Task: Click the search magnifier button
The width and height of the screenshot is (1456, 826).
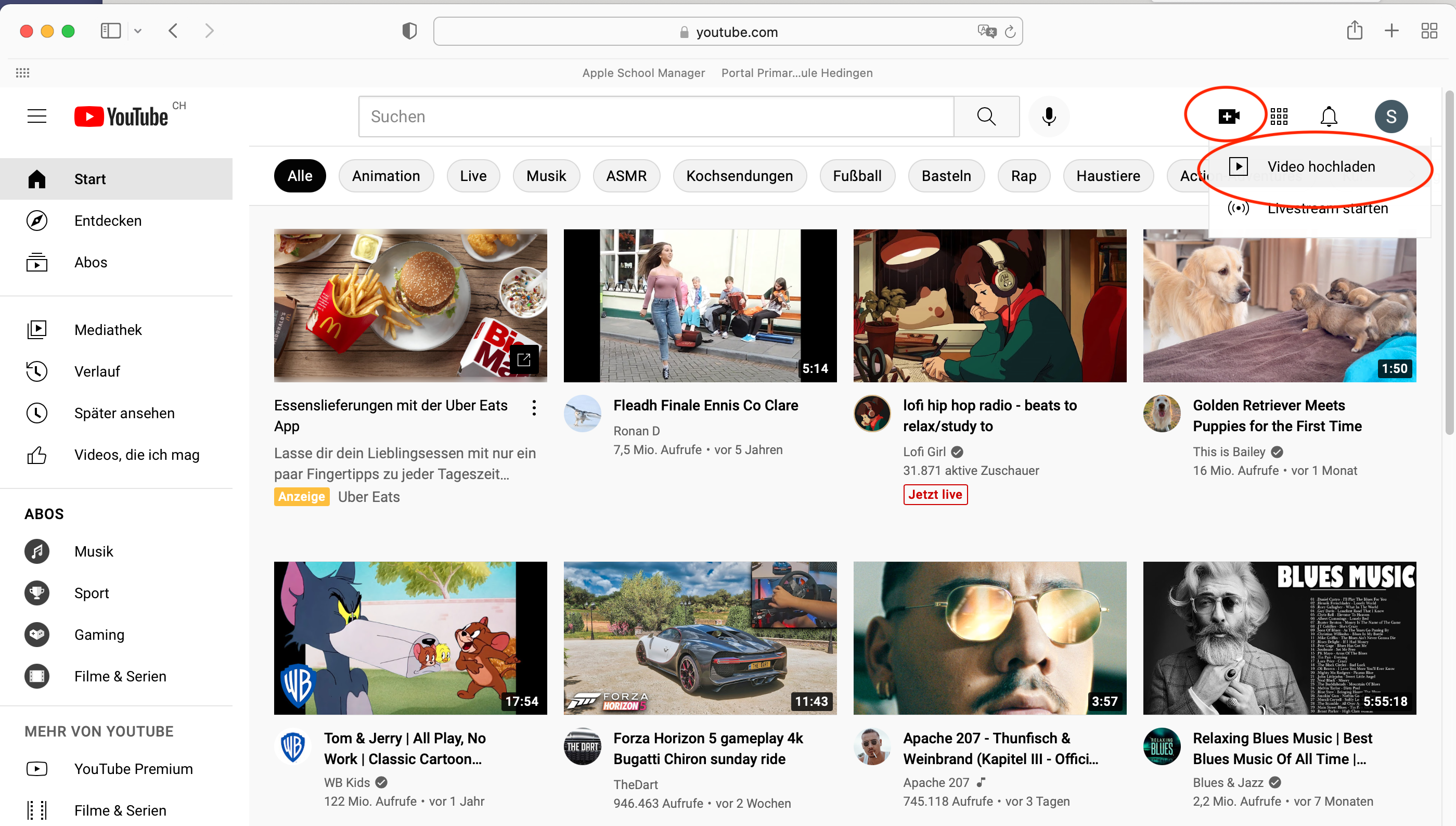Action: pos(986,117)
